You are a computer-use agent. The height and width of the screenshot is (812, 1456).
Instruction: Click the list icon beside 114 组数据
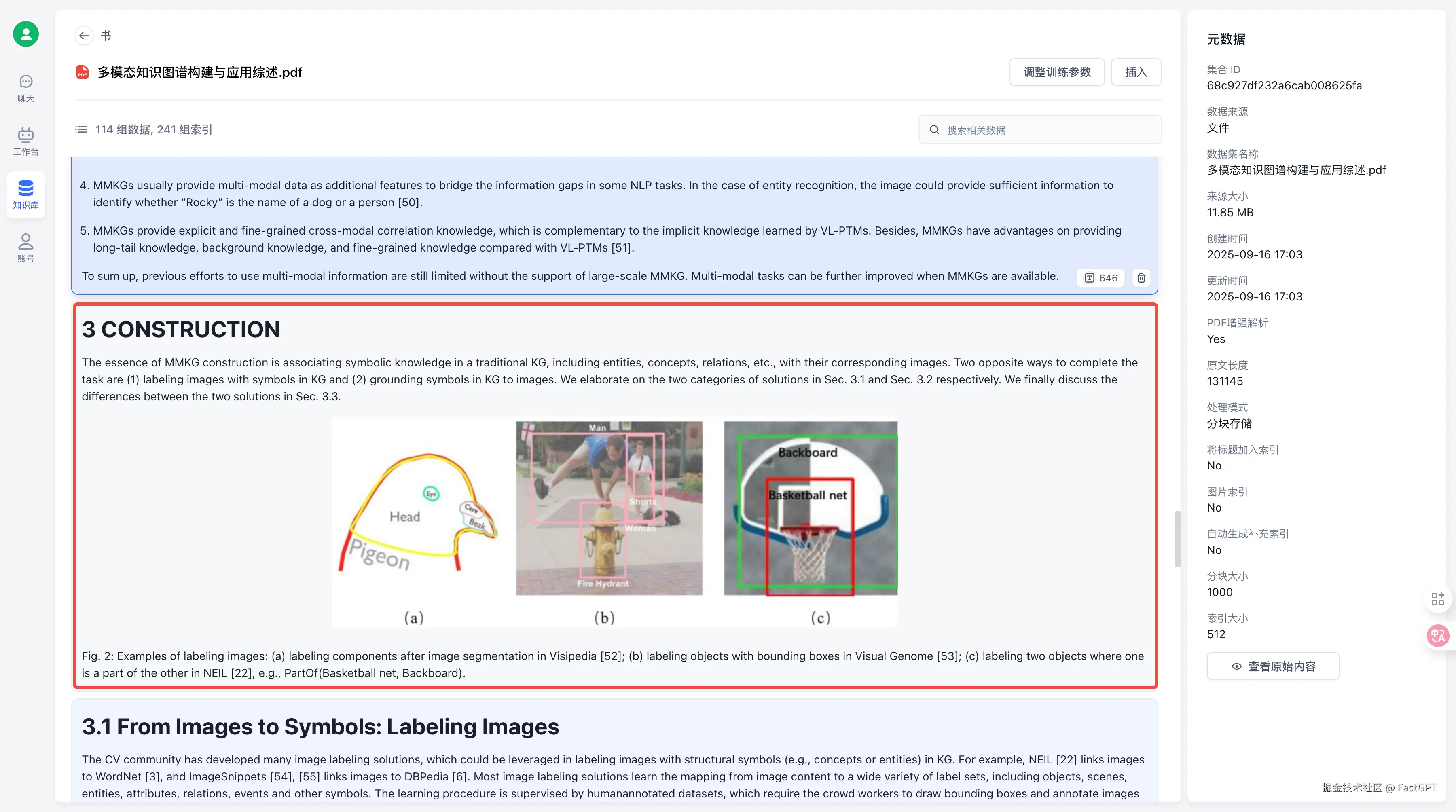[81, 129]
